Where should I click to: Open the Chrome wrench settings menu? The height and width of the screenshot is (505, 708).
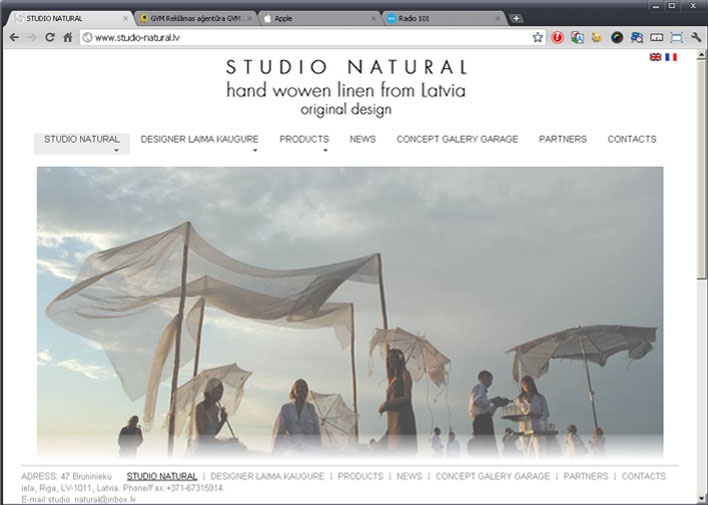click(x=696, y=37)
